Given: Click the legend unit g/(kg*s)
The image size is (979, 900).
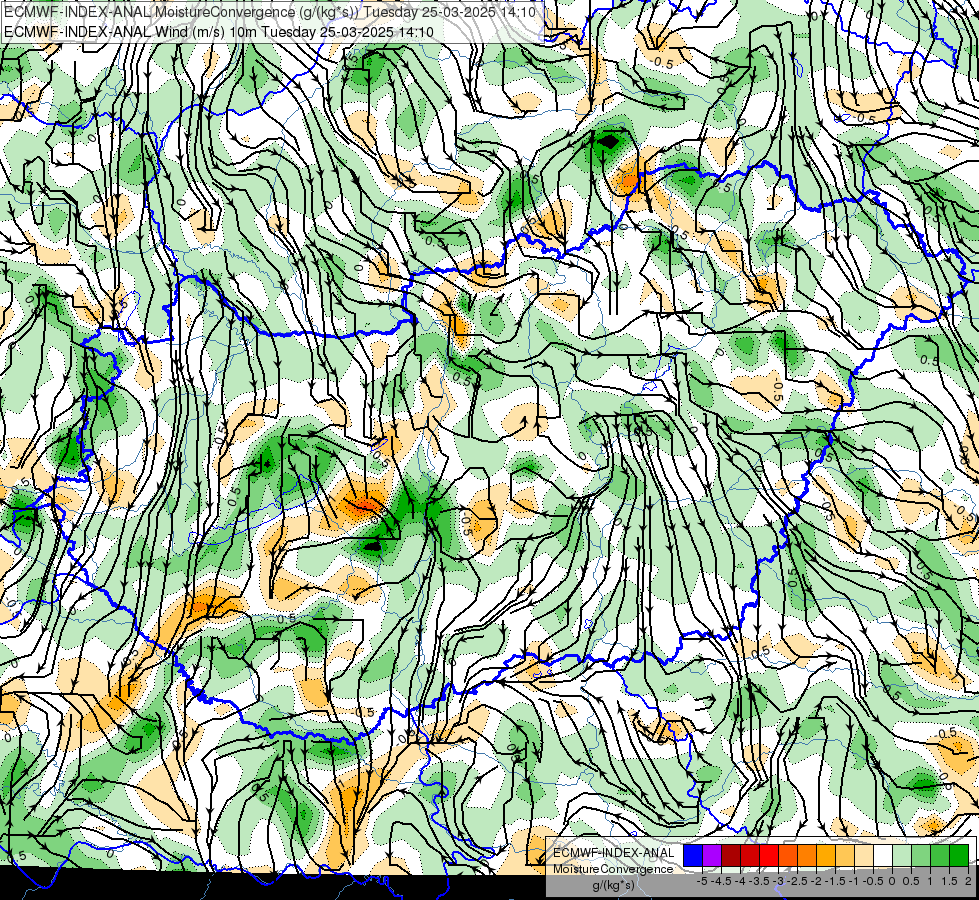Looking at the screenshot, I should tap(614, 885).
